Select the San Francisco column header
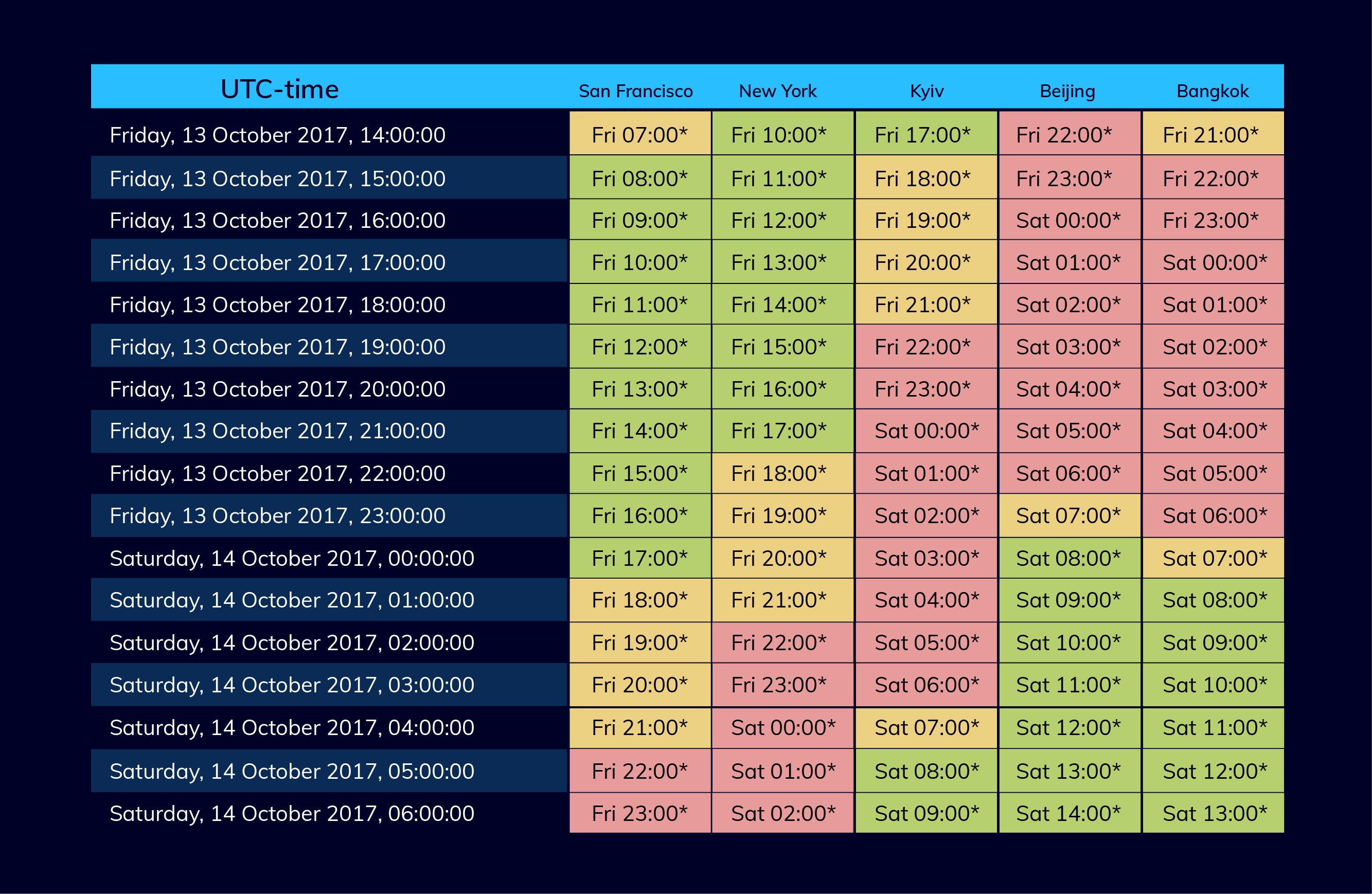The image size is (1372, 894). (x=635, y=91)
